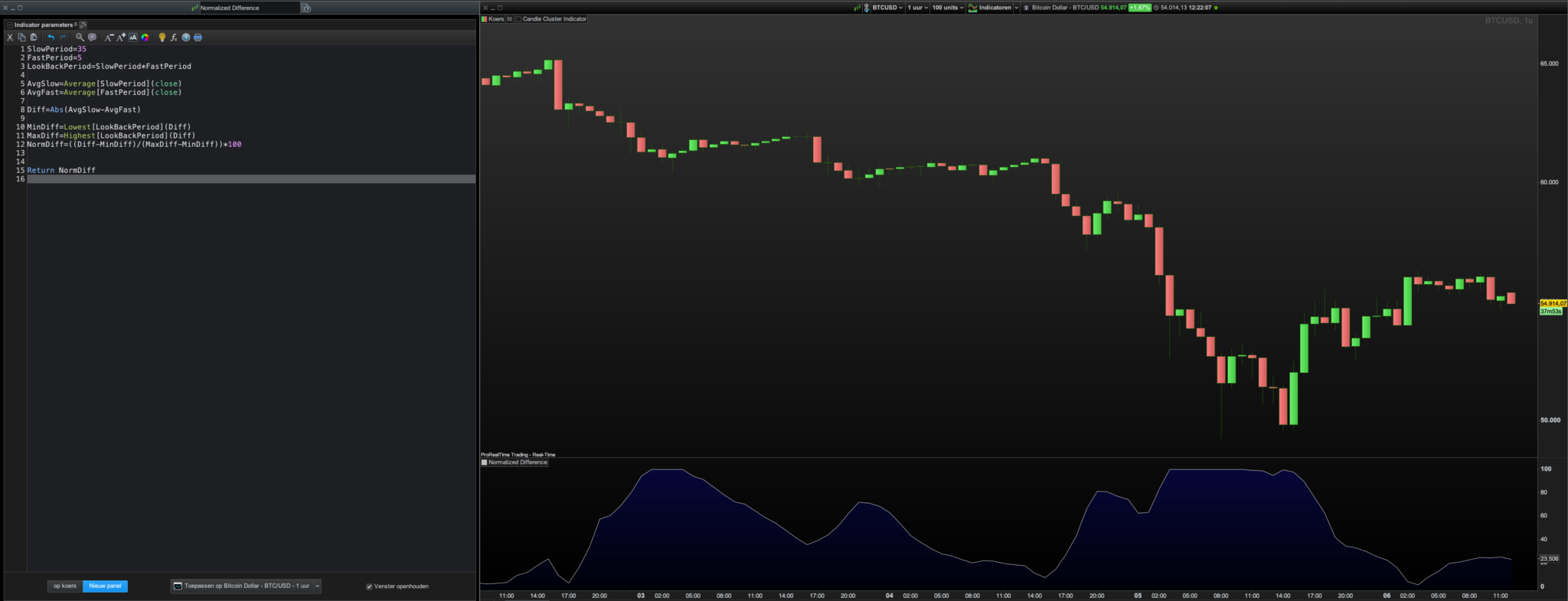Image resolution: width=1568 pixels, height=601 pixels.
Task: Click the '05' date marker on time axis
Action: pos(1138,596)
